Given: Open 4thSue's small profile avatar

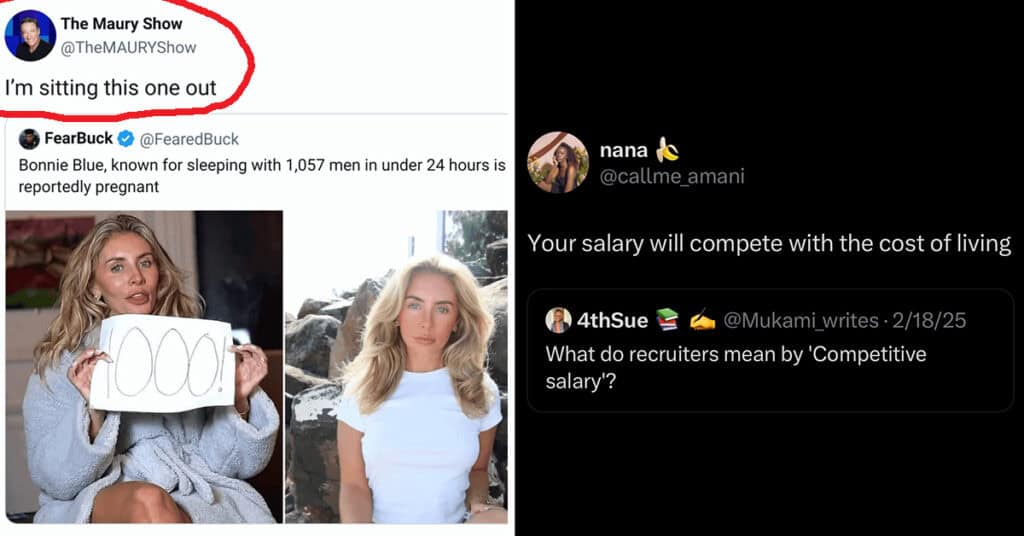Looking at the screenshot, I should pos(558,320).
